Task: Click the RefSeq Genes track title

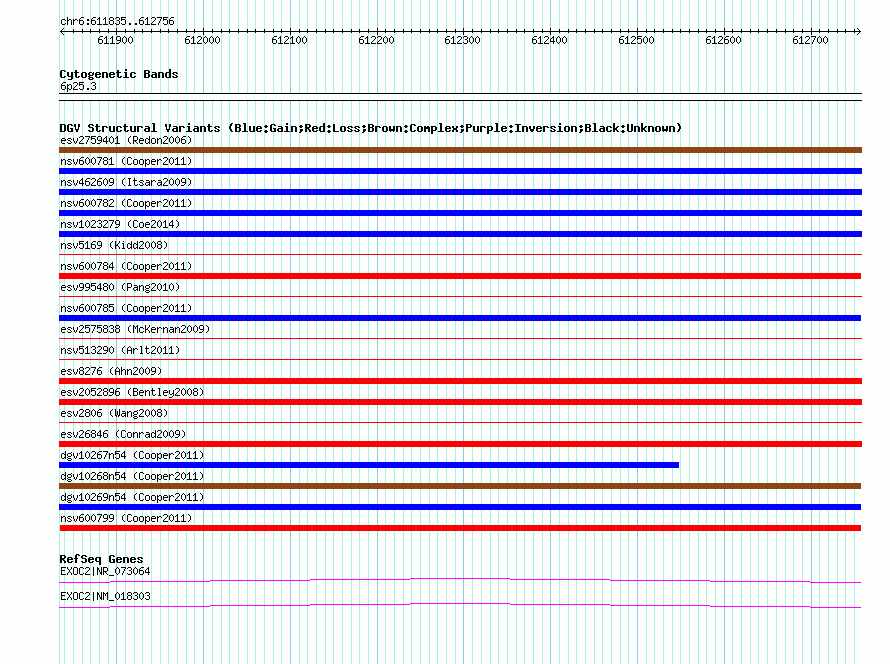Action: click(101, 559)
